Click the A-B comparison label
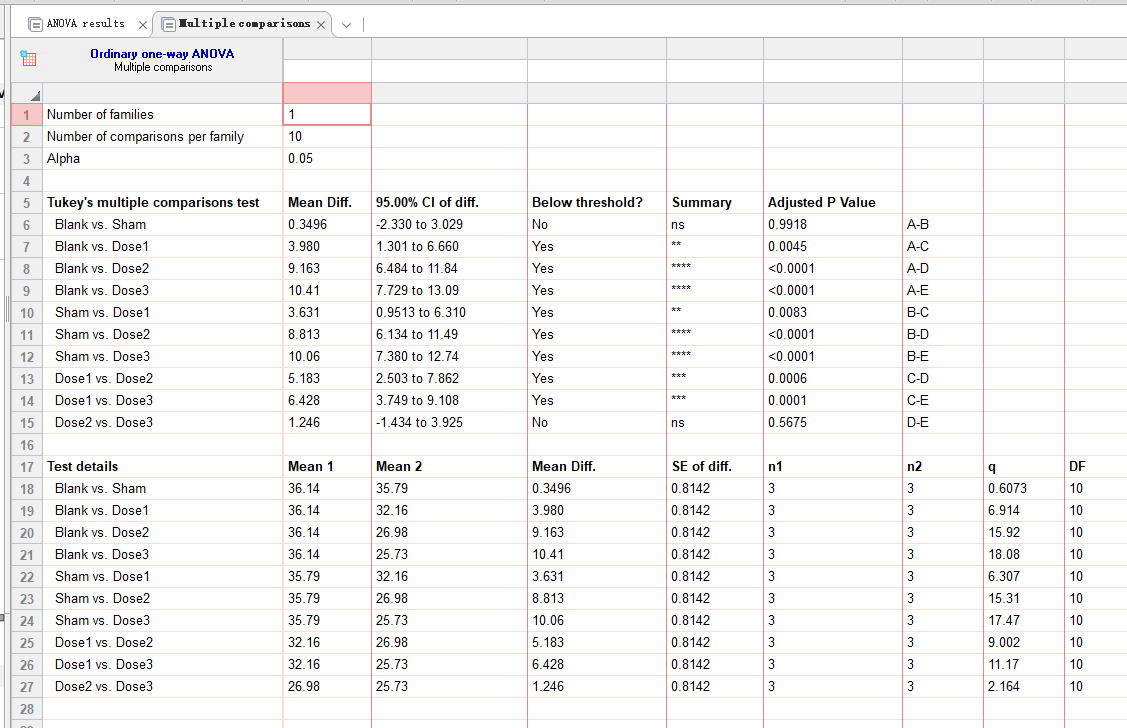The image size is (1127, 728). point(918,225)
